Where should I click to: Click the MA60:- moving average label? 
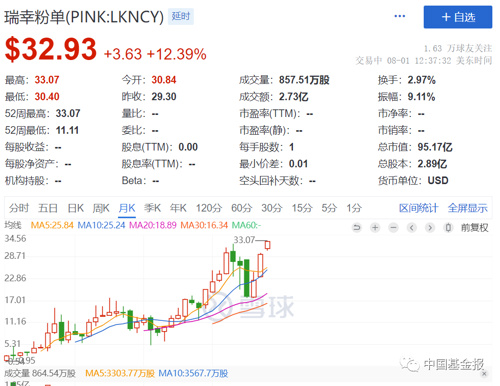pos(246,225)
